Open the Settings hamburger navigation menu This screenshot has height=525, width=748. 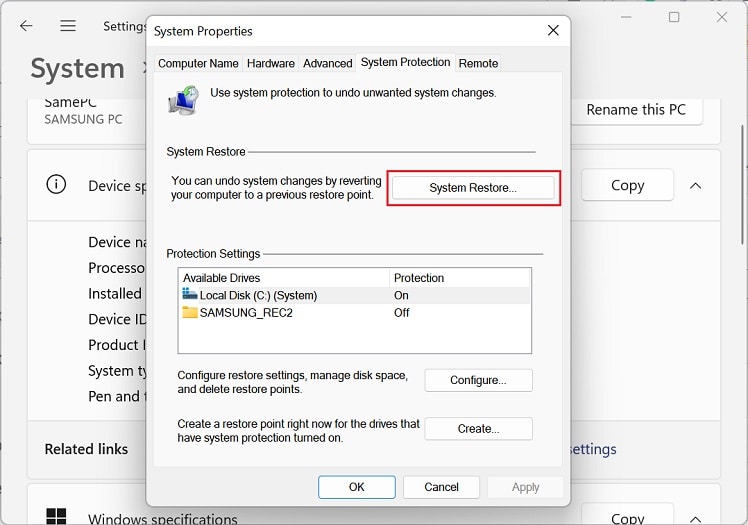tap(68, 26)
